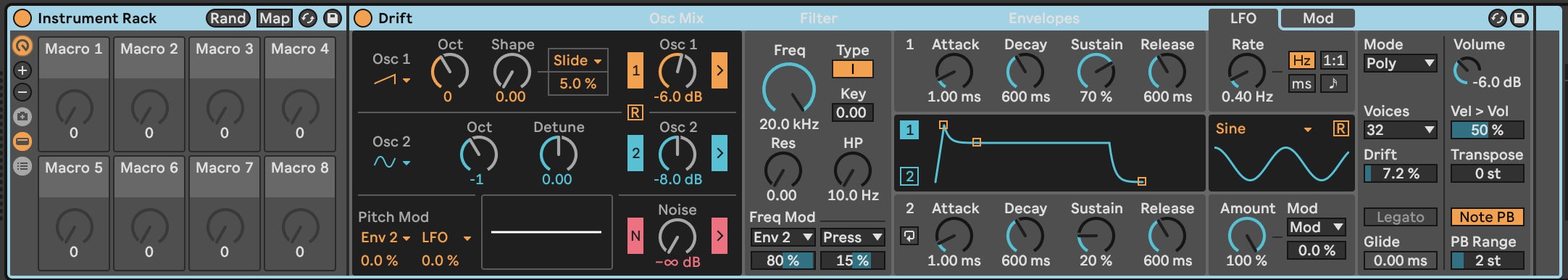Open the Mode Poly dropdown

[1401, 63]
